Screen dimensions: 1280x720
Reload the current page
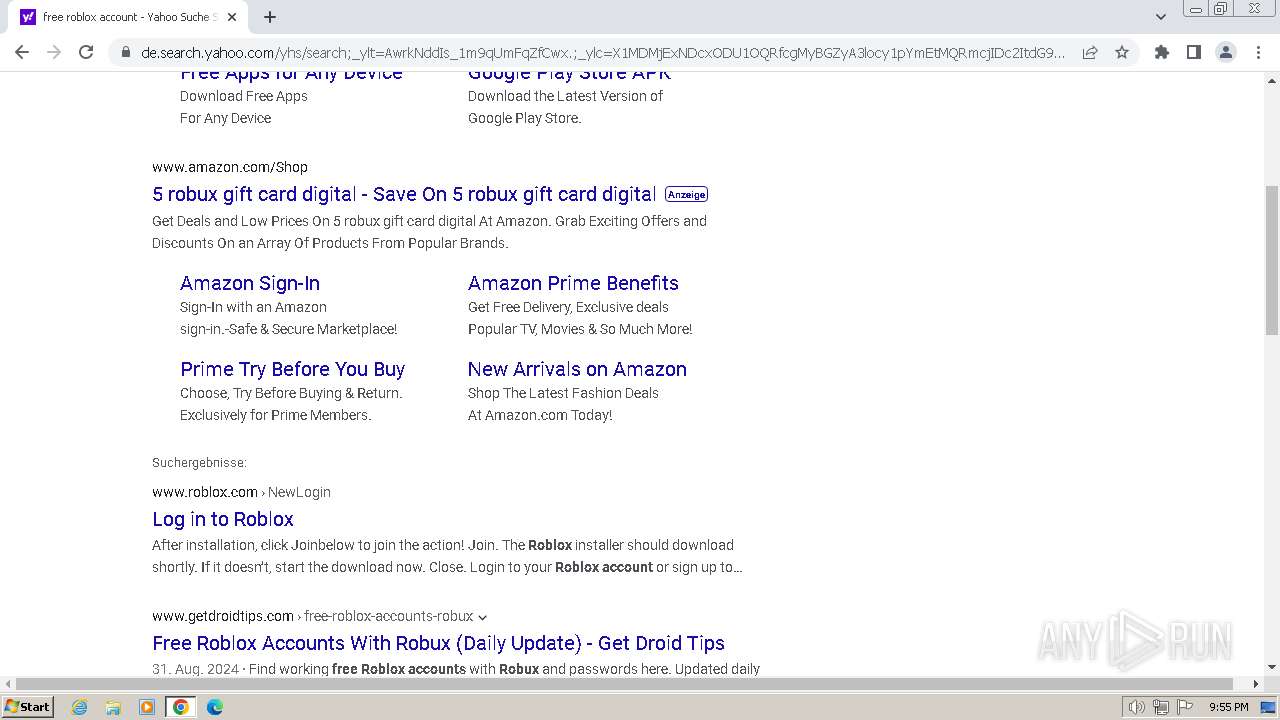(86, 52)
